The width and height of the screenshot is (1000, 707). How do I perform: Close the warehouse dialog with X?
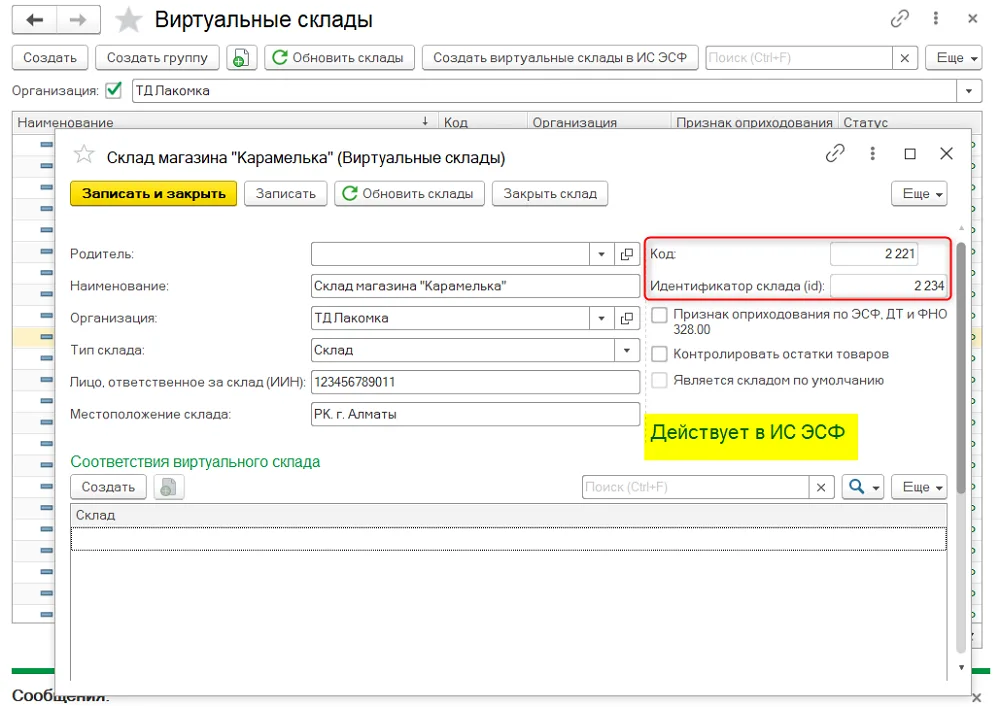[946, 154]
